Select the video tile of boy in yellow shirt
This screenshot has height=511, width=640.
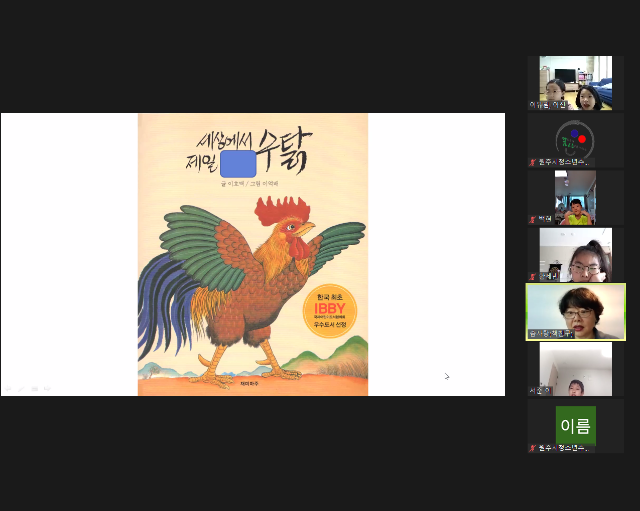pyautogui.click(x=576, y=198)
